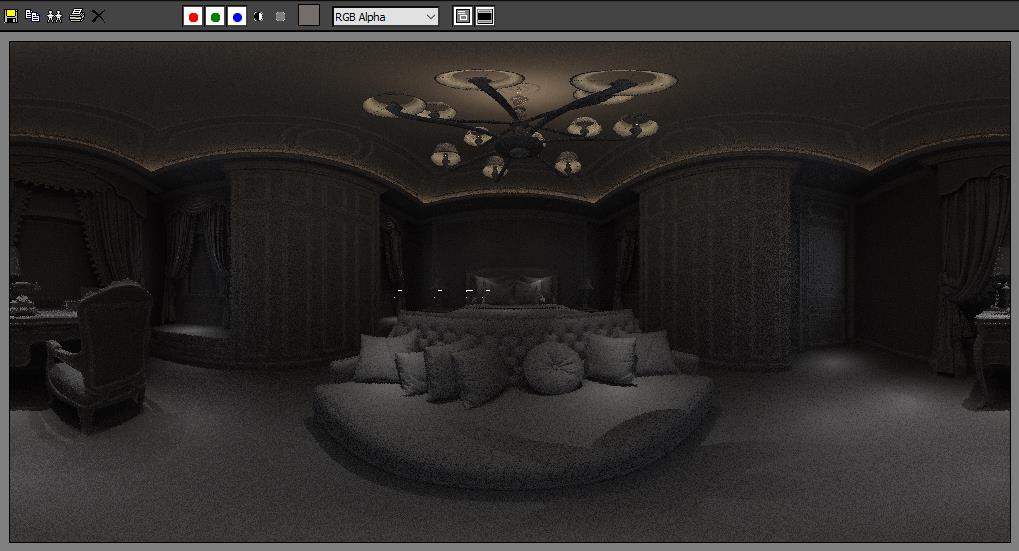The height and width of the screenshot is (551, 1019).
Task: Click the rendered bedroom panorama image
Action: 510,292
